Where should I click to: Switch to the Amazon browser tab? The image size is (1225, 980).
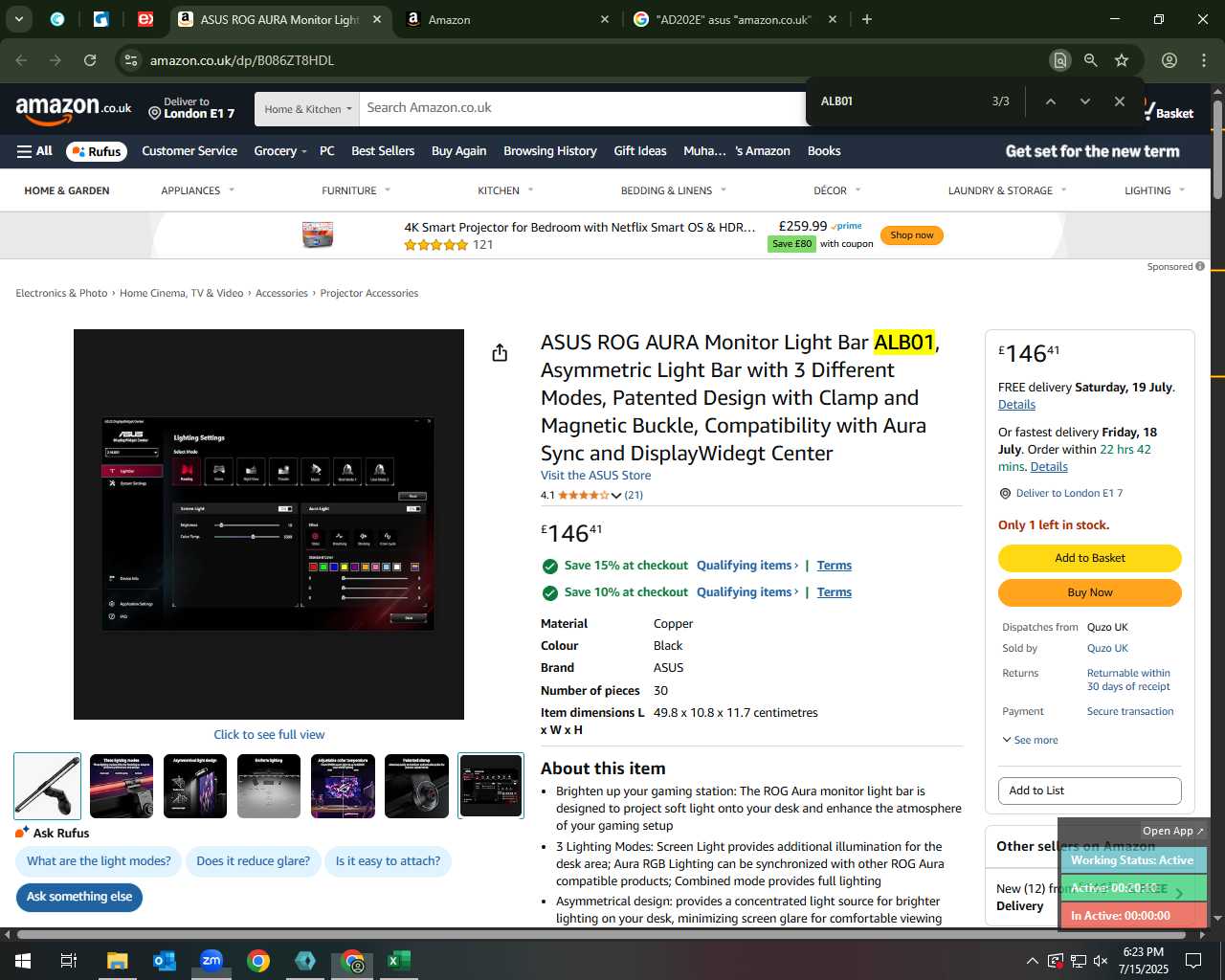pyautogui.click(x=507, y=19)
